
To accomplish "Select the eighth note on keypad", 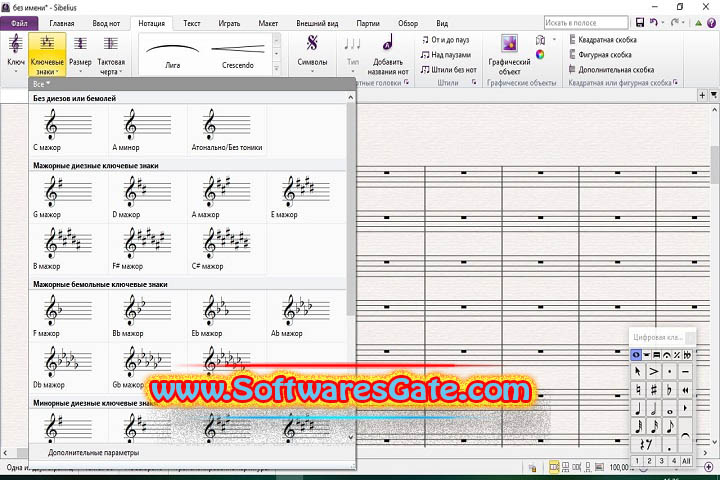I will [x=670, y=426].
